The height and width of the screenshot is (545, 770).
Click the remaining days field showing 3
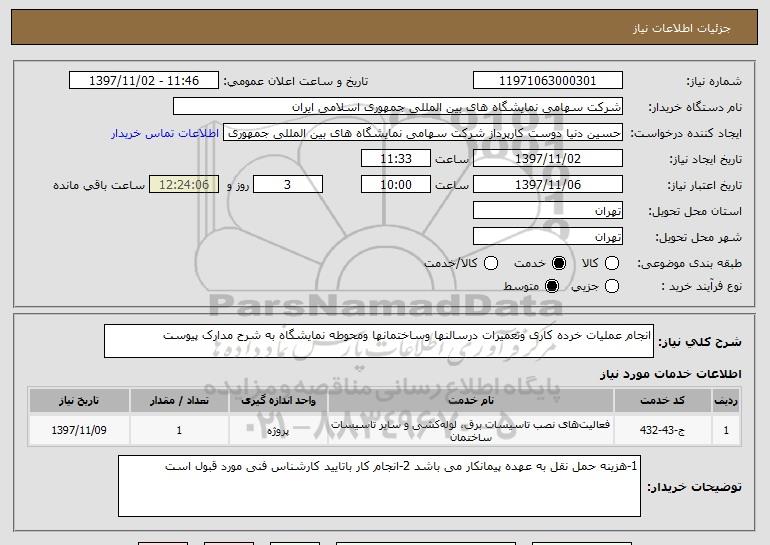click(x=288, y=185)
